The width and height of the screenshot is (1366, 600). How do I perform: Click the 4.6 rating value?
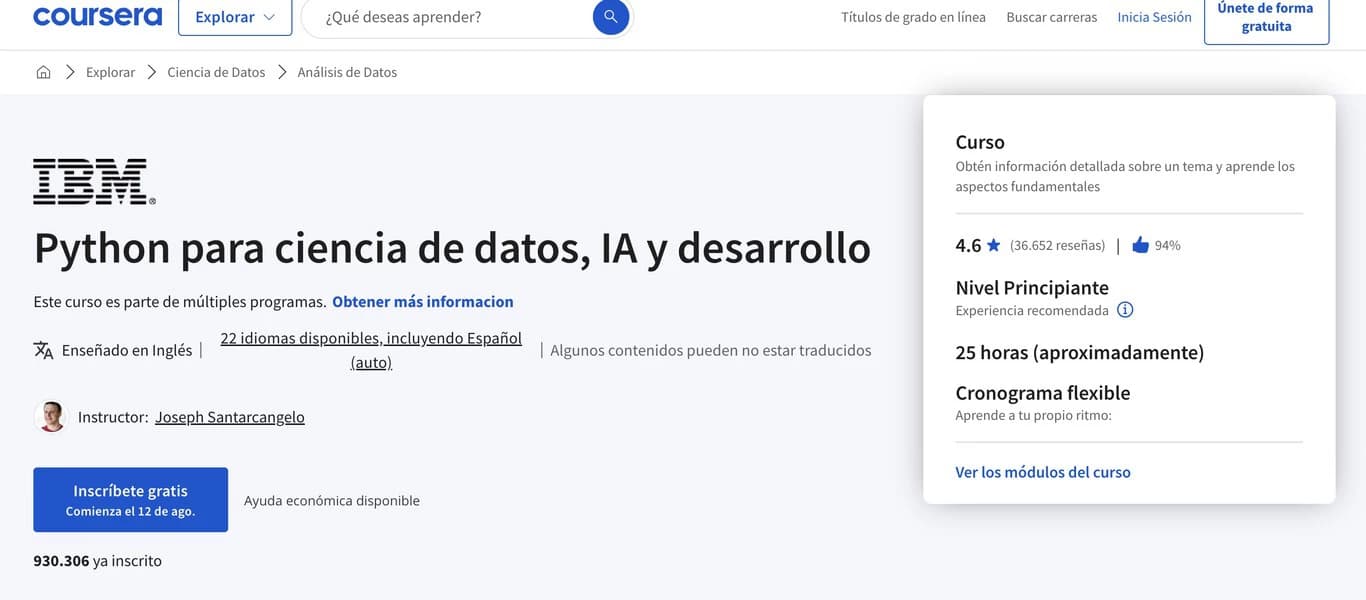point(968,245)
